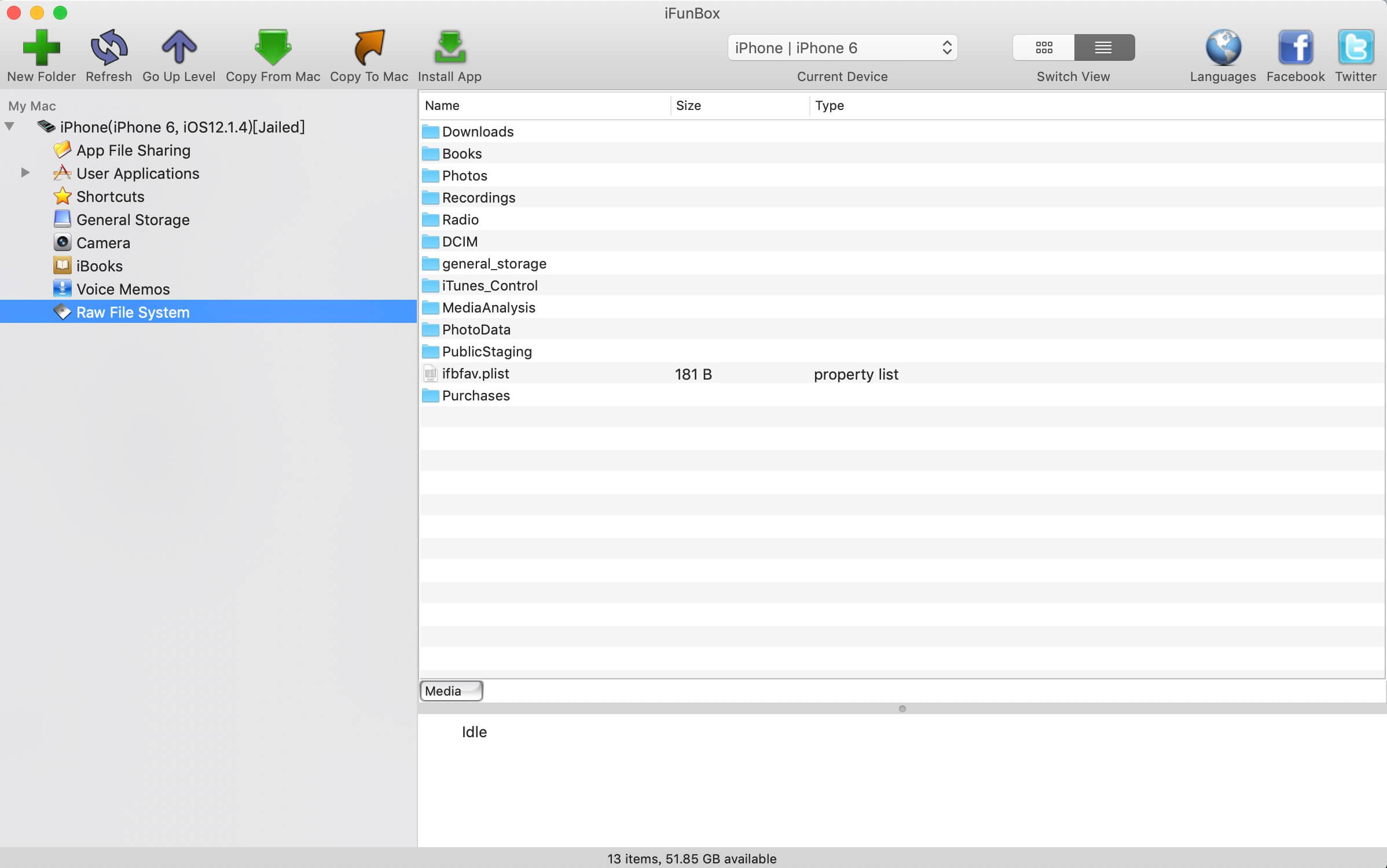Open the Current Device dropdown
This screenshot has height=868, width=1387.
[842, 47]
